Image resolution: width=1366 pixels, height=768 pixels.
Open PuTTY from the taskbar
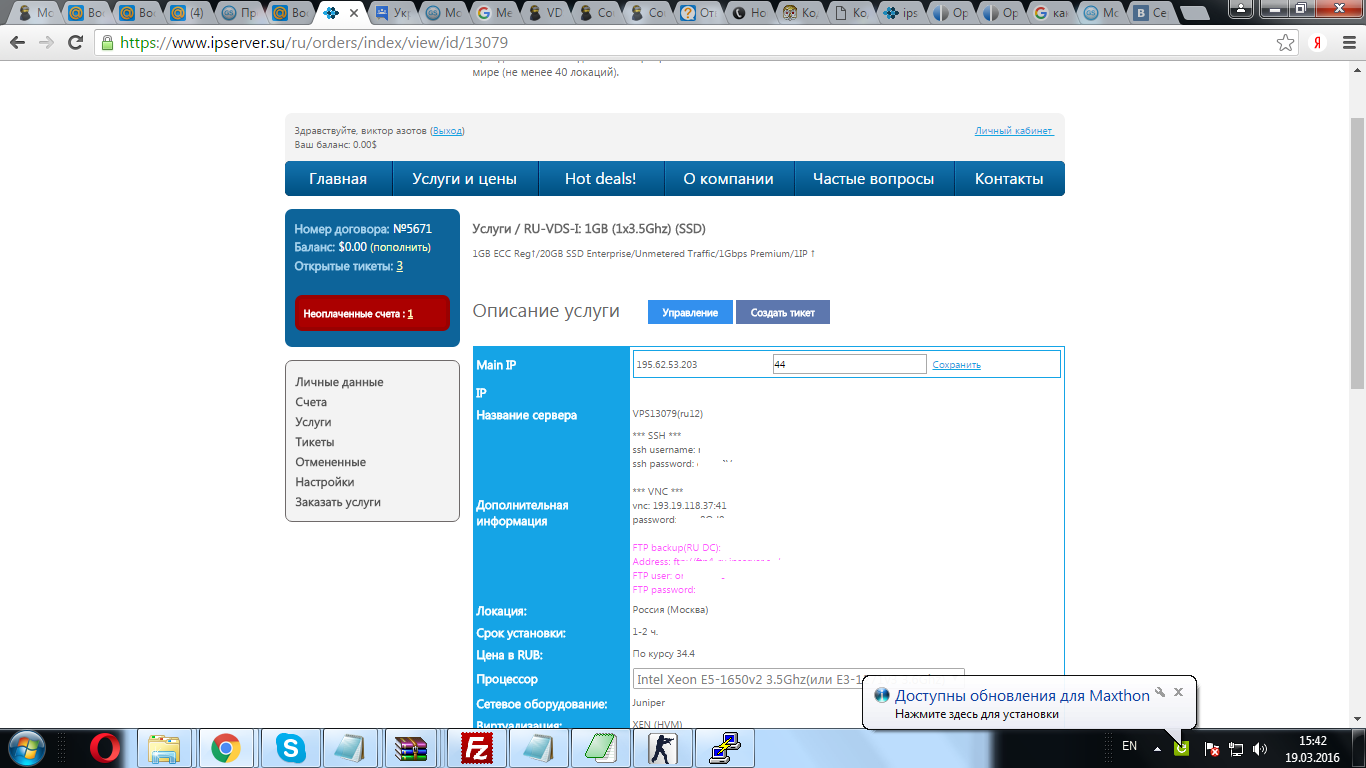(723, 748)
